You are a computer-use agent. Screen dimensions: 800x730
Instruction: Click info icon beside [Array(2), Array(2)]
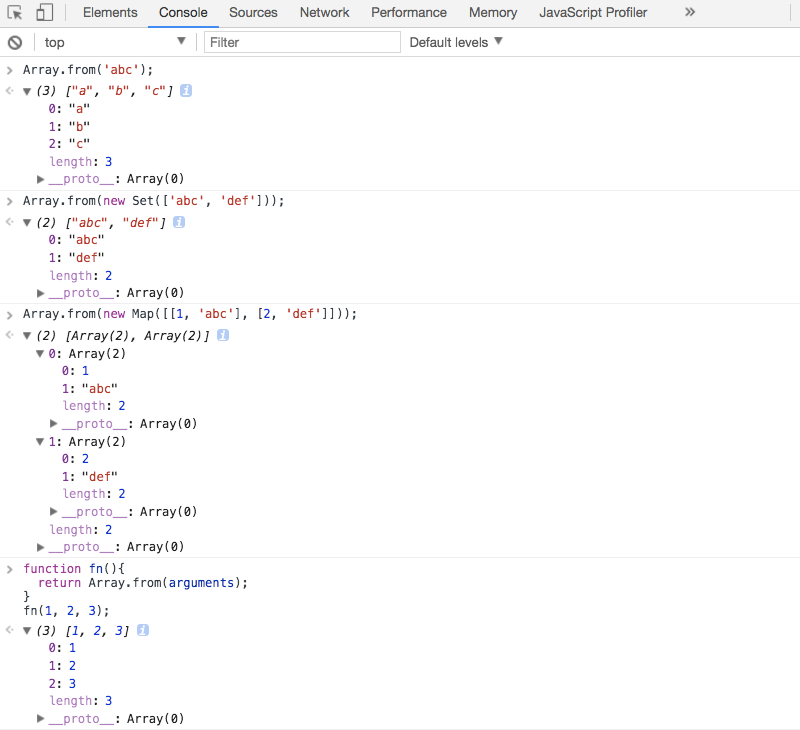click(x=222, y=335)
